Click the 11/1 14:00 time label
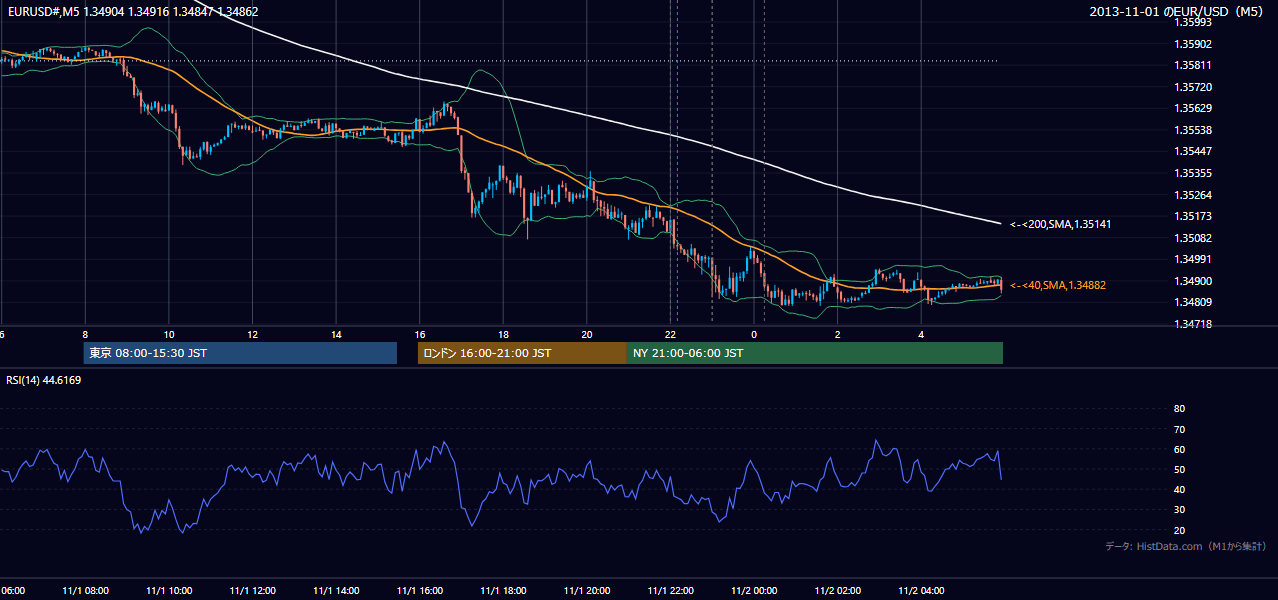The height and width of the screenshot is (600, 1278). pos(336,591)
